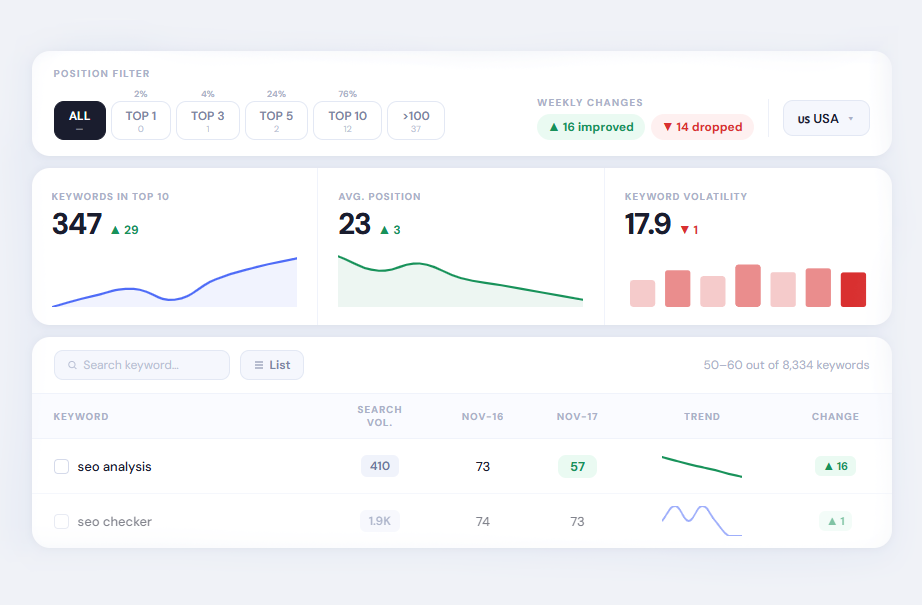
Task: Tick the seo analysis checkbox
Action: point(62,466)
